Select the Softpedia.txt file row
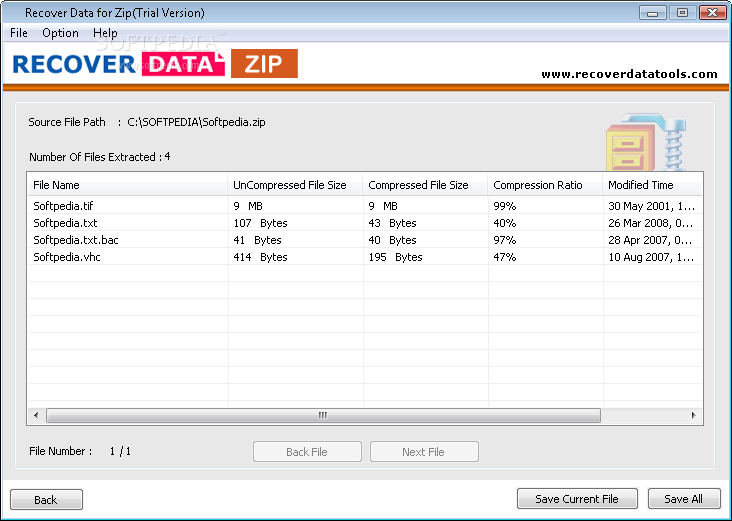 [365, 223]
